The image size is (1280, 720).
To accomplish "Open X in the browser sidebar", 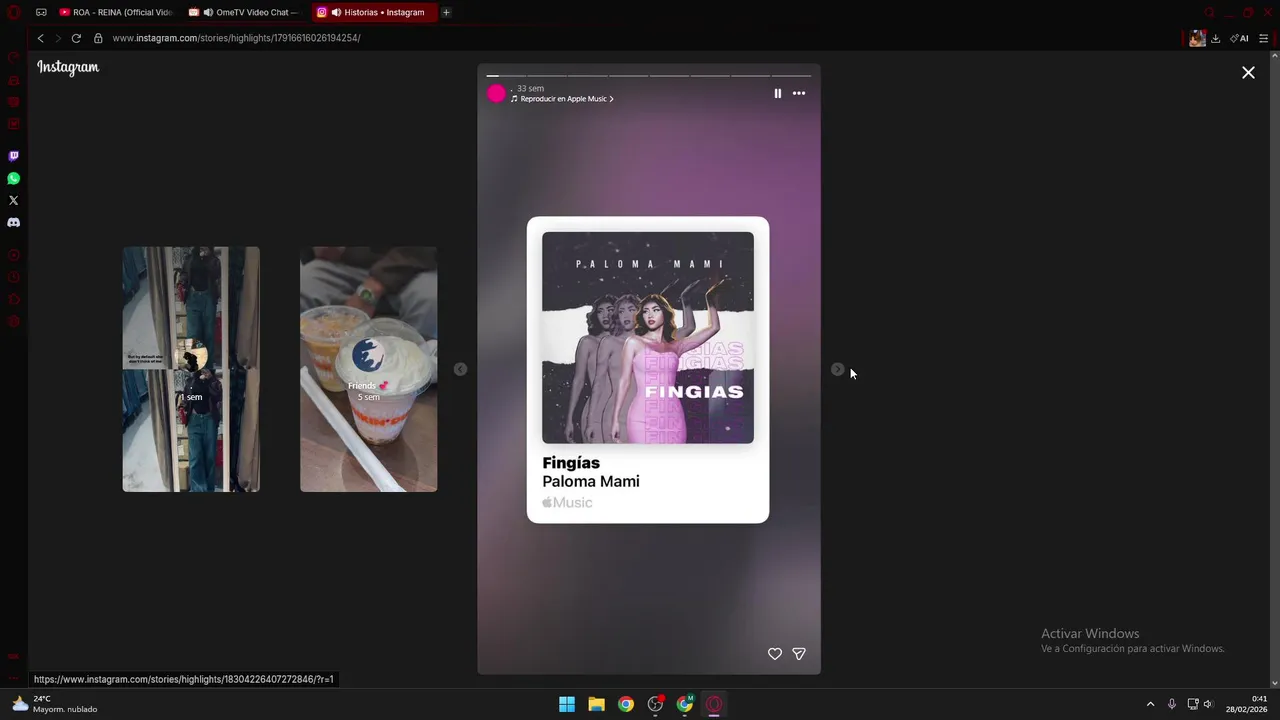I will [x=13, y=200].
